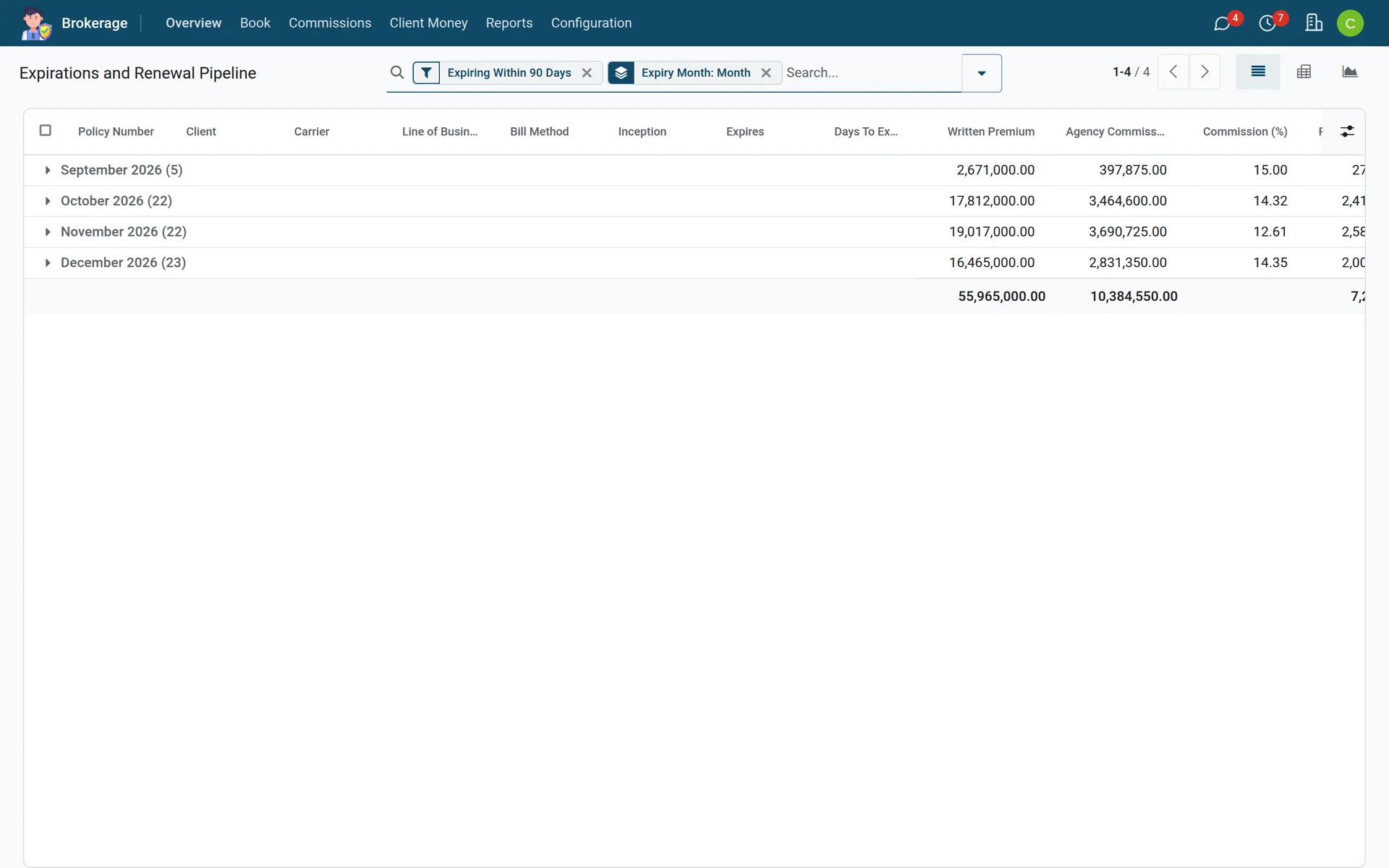
Task: Open the Configuration menu
Action: tap(591, 23)
